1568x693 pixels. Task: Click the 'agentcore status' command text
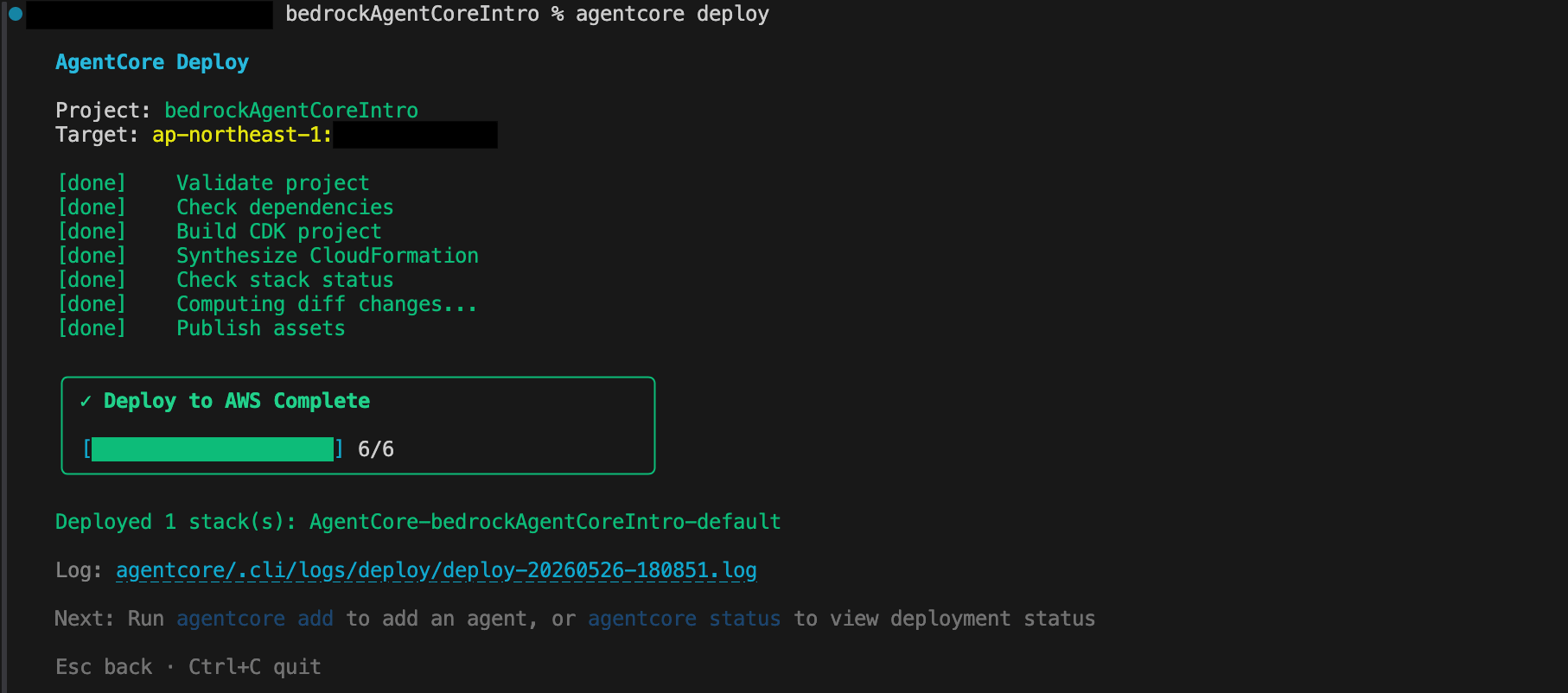click(684, 619)
